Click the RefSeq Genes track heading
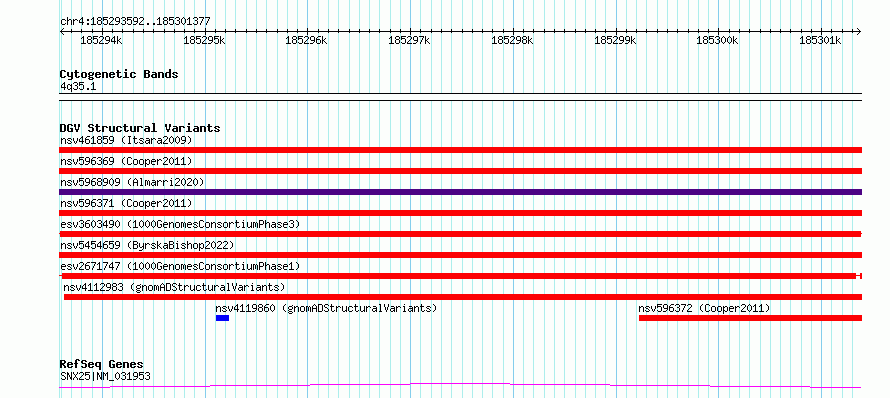The width and height of the screenshot is (890, 398). pos(102,365)
